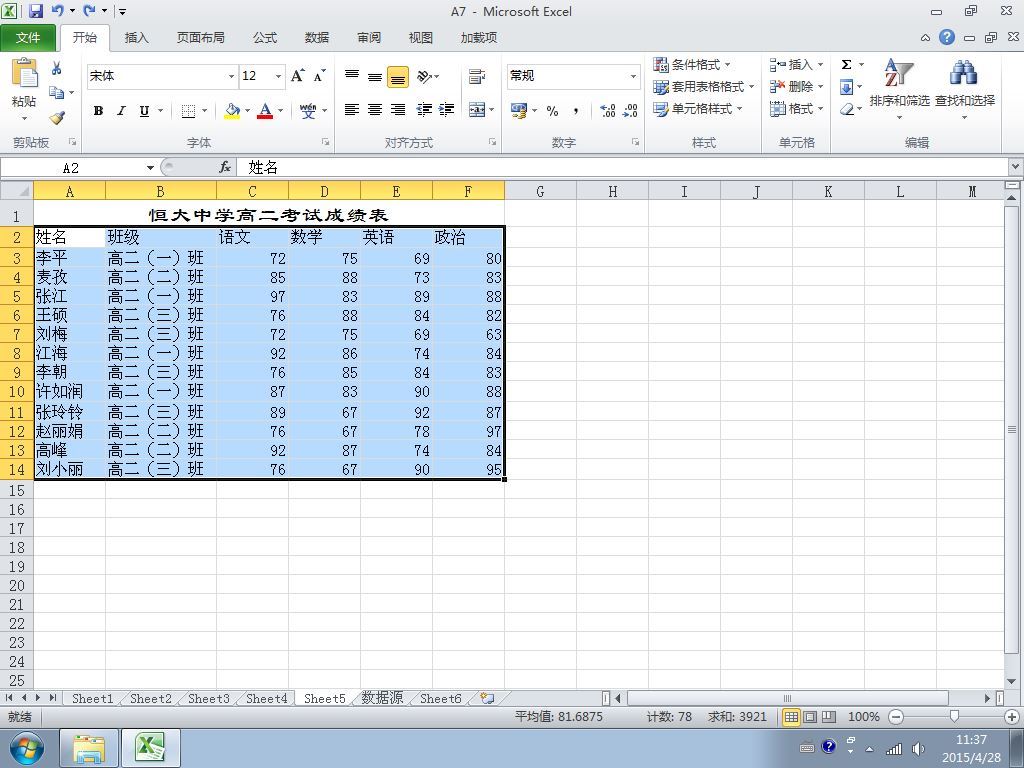Click Increase Decimal icon

coord(607,110)
